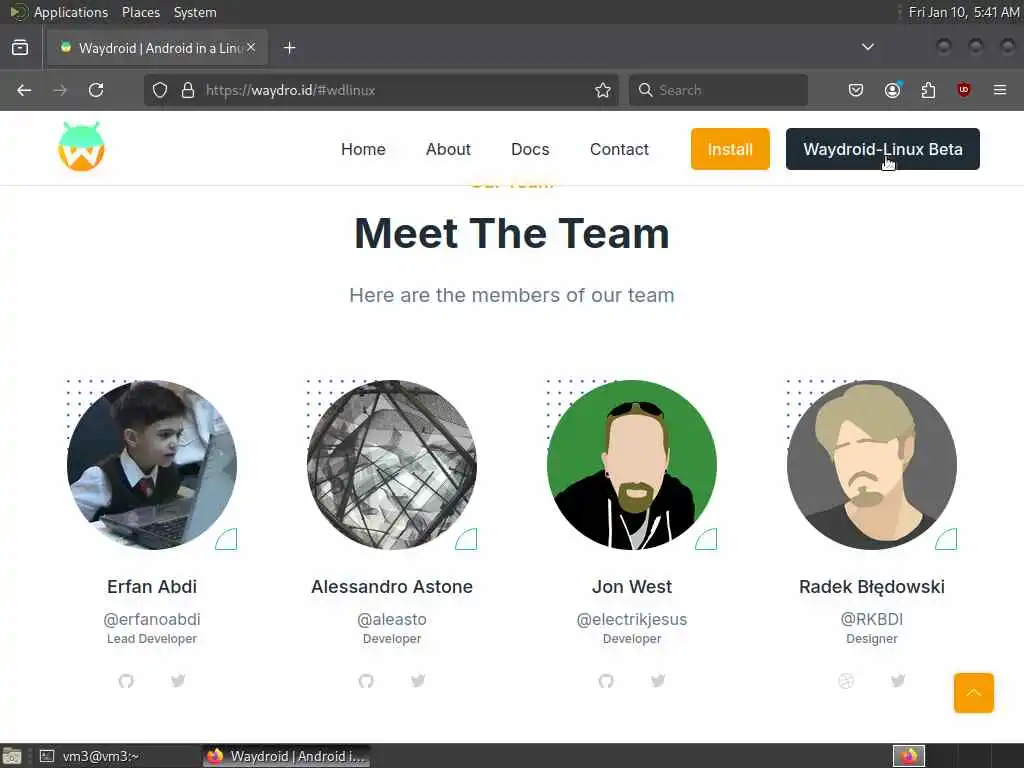
Task: Open Erfan Abdi's Twitter icon
Action: point(178,681)
